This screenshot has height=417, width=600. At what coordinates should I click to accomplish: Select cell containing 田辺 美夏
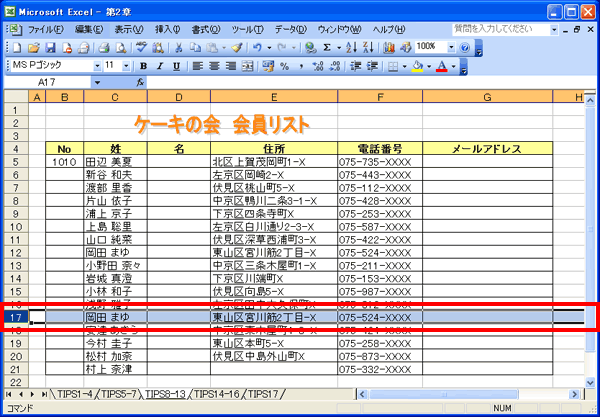pos(116,162)
